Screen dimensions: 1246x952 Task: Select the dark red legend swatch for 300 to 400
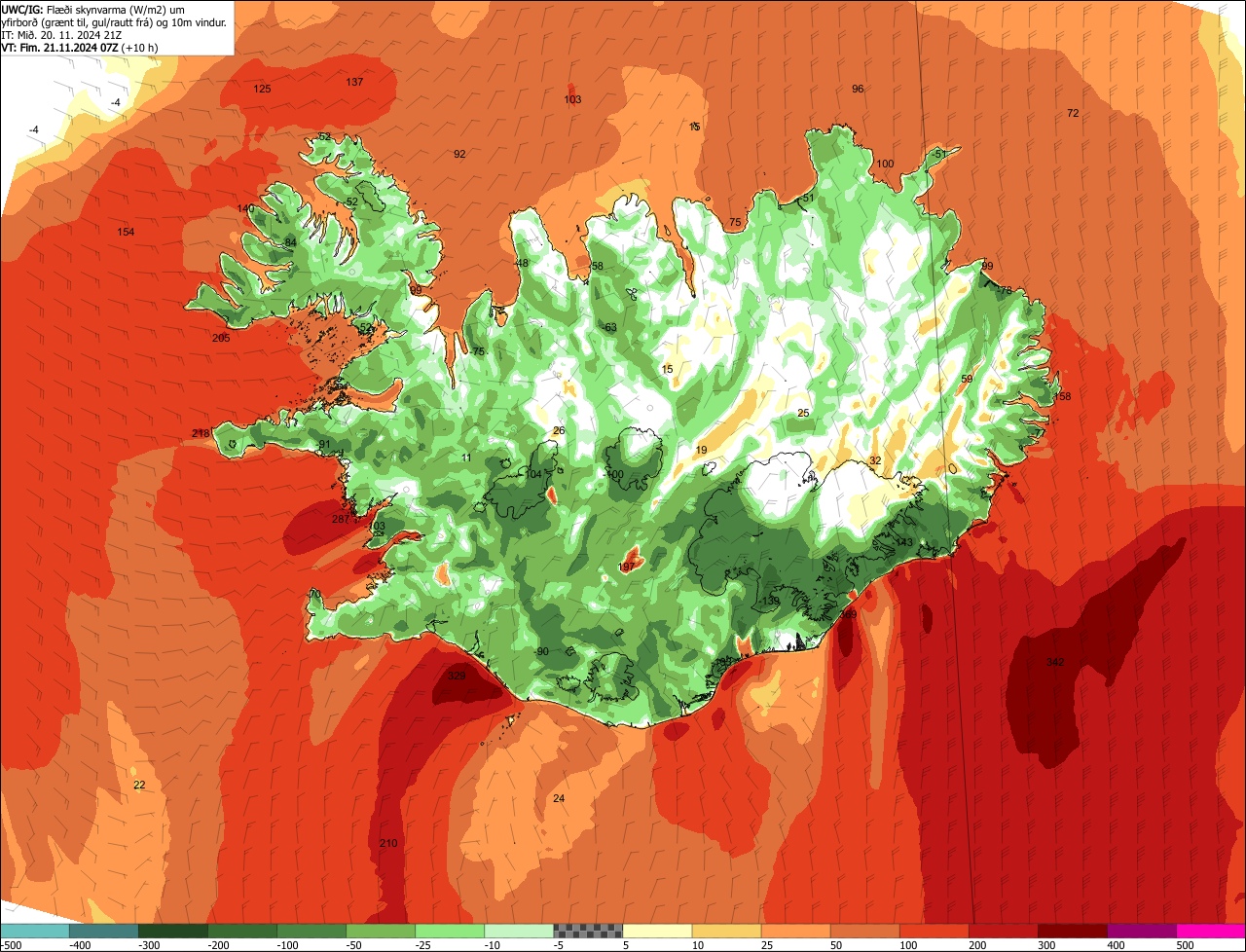coord(1072,931)
